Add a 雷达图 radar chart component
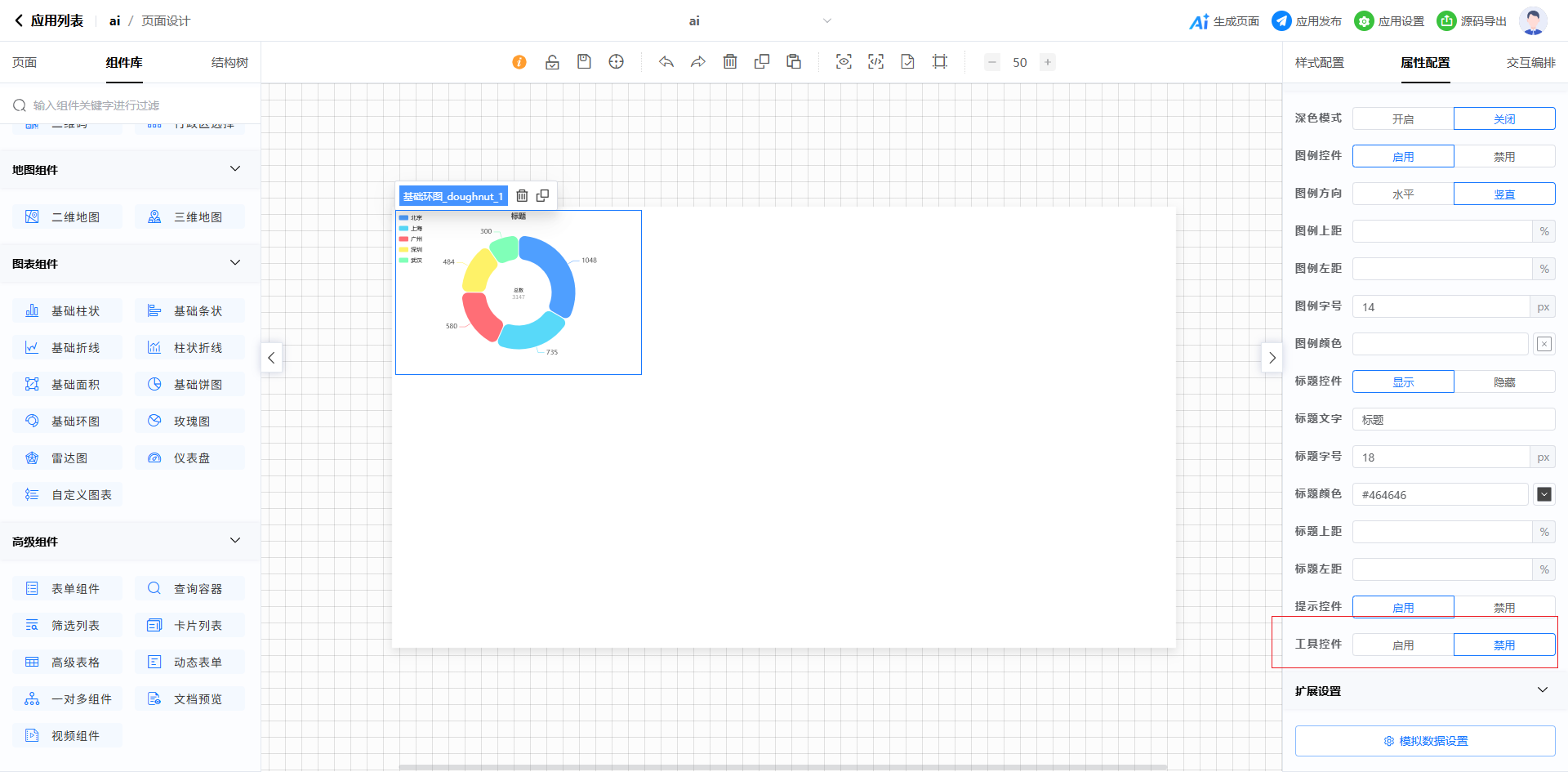 click(68, 458)
